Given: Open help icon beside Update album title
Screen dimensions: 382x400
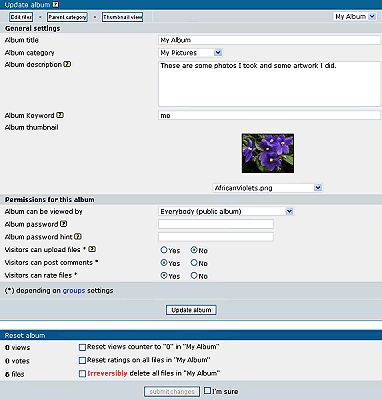Looking at the screenshot, I should click(x=56, y=5).
